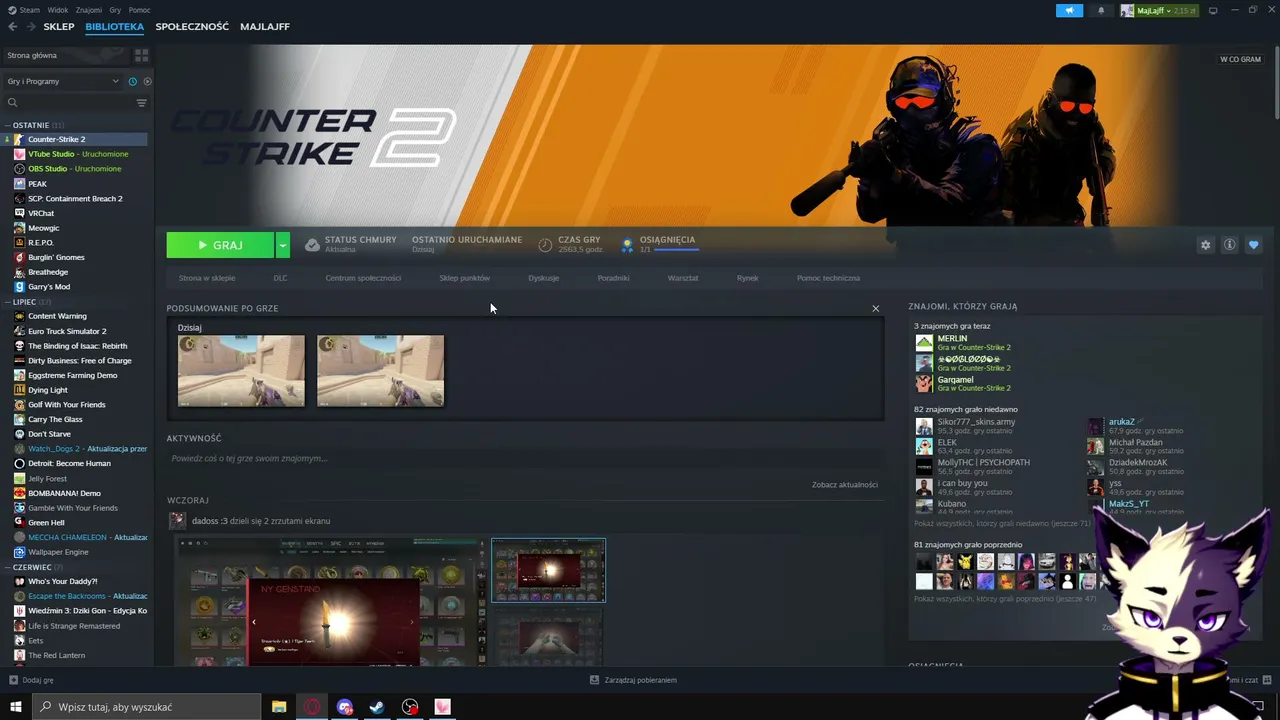Open Windows Start menu

coord(16,707)
